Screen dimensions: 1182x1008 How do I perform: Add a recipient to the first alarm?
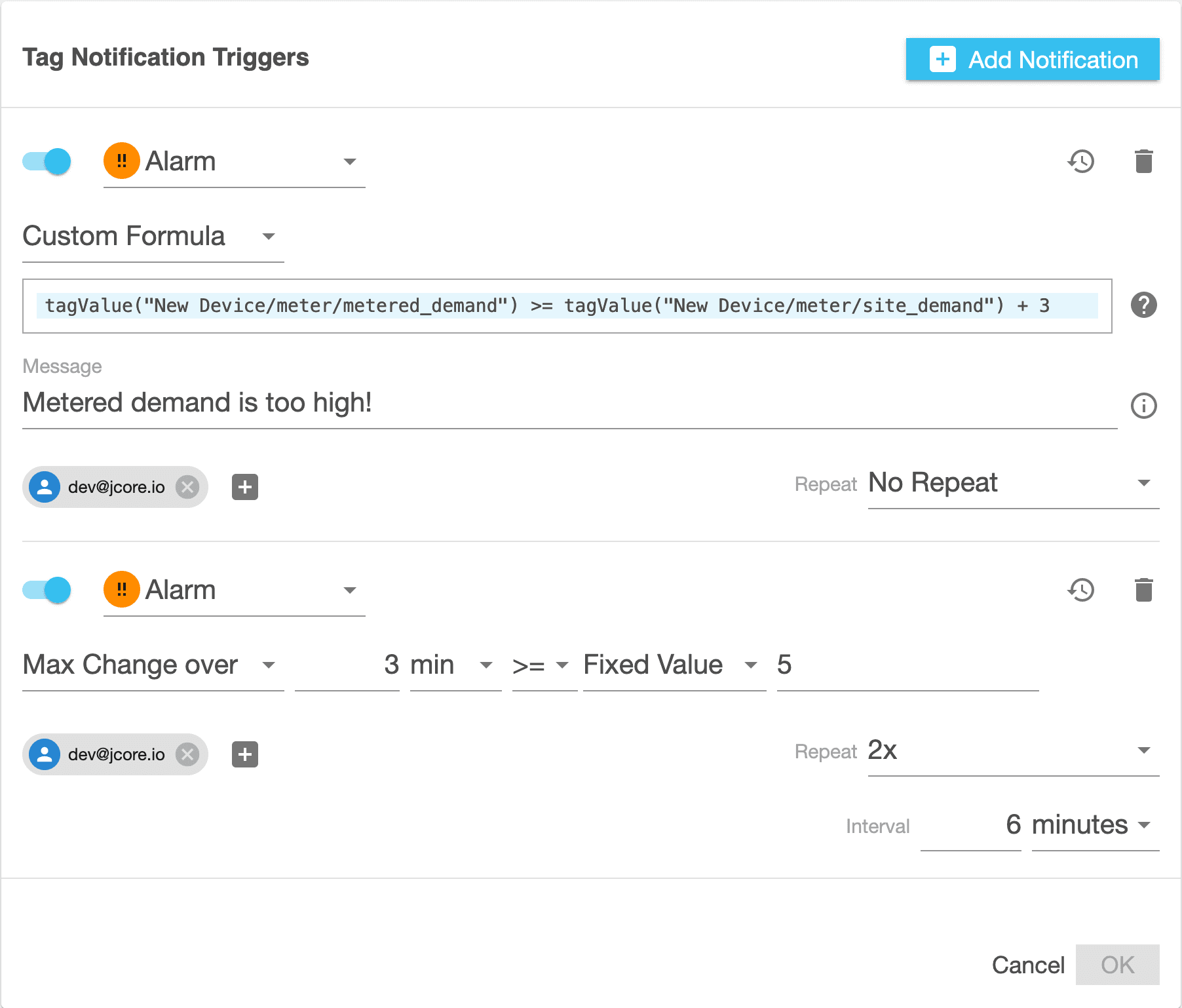coord(245,487)
